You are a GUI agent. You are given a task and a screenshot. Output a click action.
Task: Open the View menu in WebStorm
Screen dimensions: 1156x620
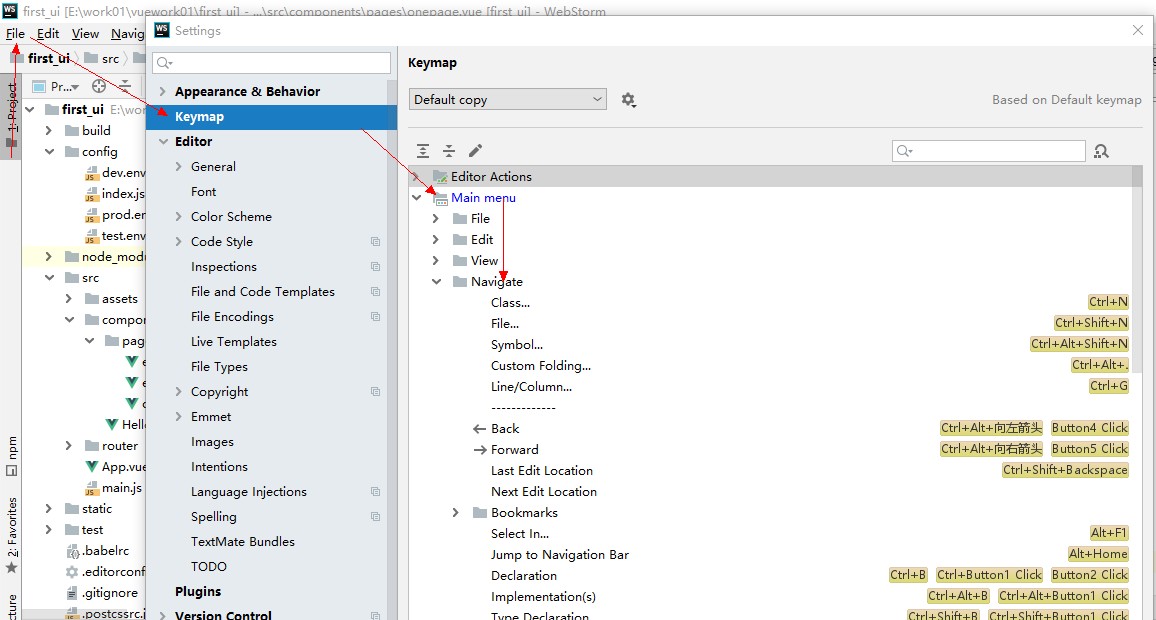click(x=85, y=34)
